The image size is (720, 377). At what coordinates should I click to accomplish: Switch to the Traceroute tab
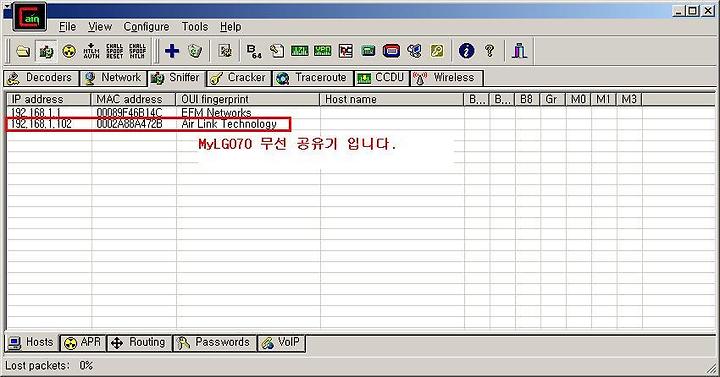pyautogui.click(x=313, y=78)
